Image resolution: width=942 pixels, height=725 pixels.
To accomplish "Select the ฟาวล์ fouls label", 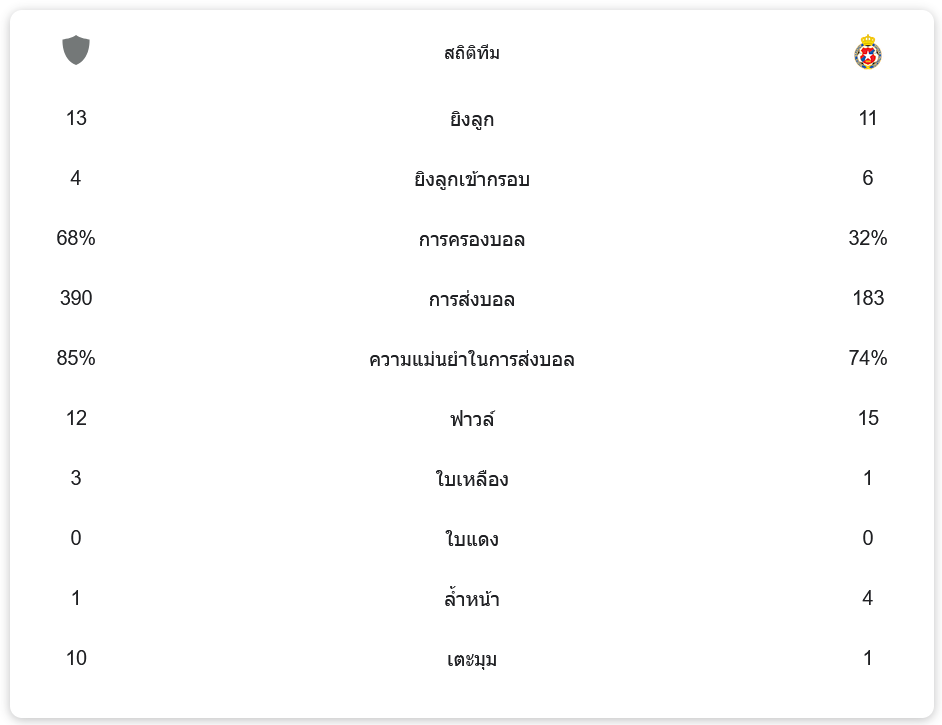I will point(472,420).
